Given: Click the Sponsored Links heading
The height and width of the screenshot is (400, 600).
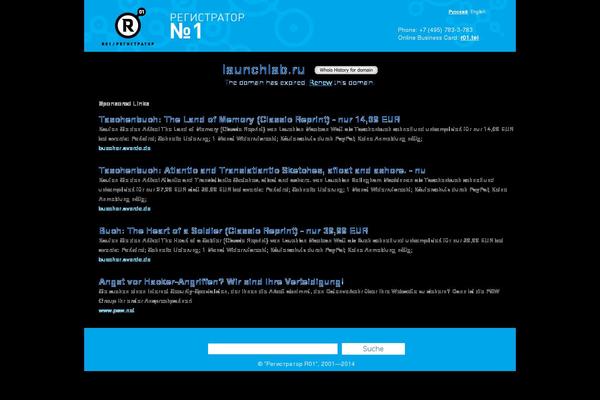Looking at the screenshot, I should pyautogui.click(x=124, y=104).
